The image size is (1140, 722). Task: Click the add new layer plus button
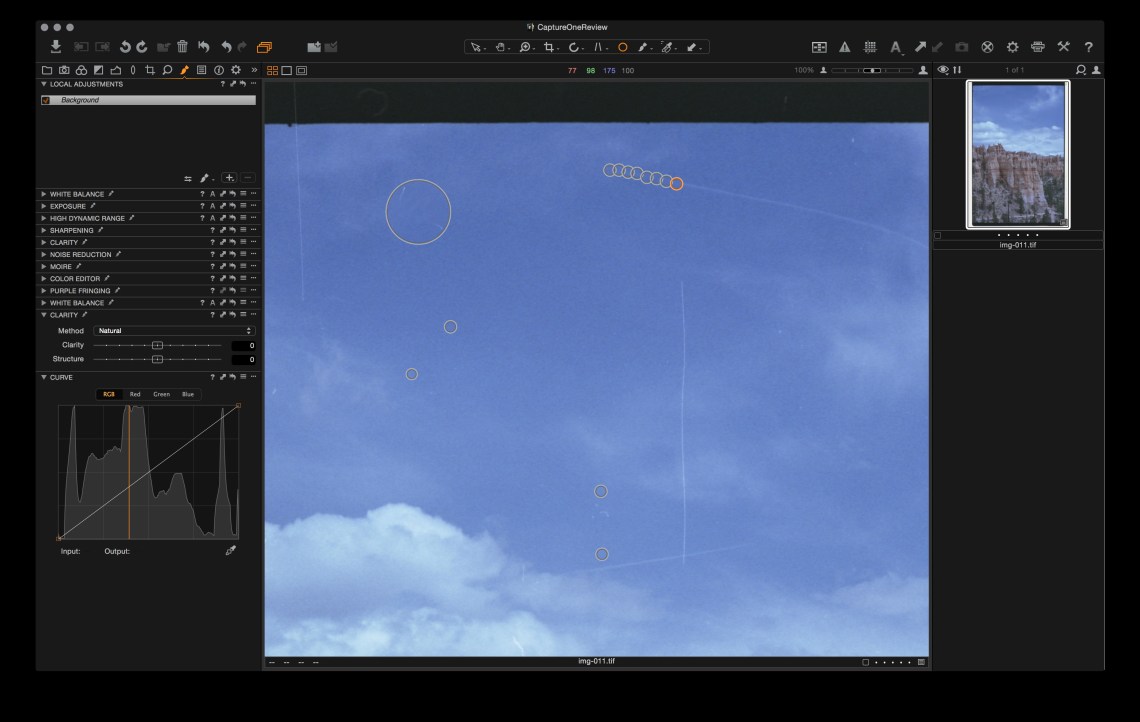click(x=229, y=178)
